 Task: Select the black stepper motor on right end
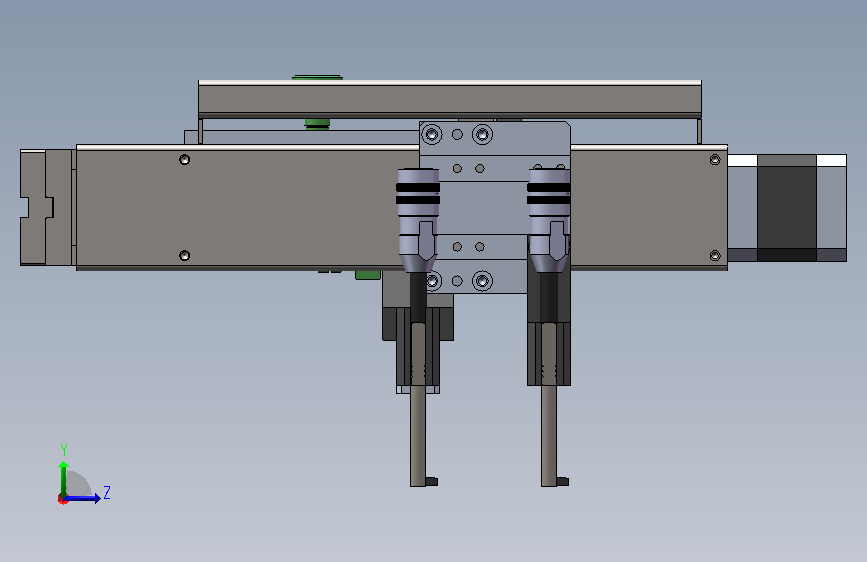[x=787, y=208]
